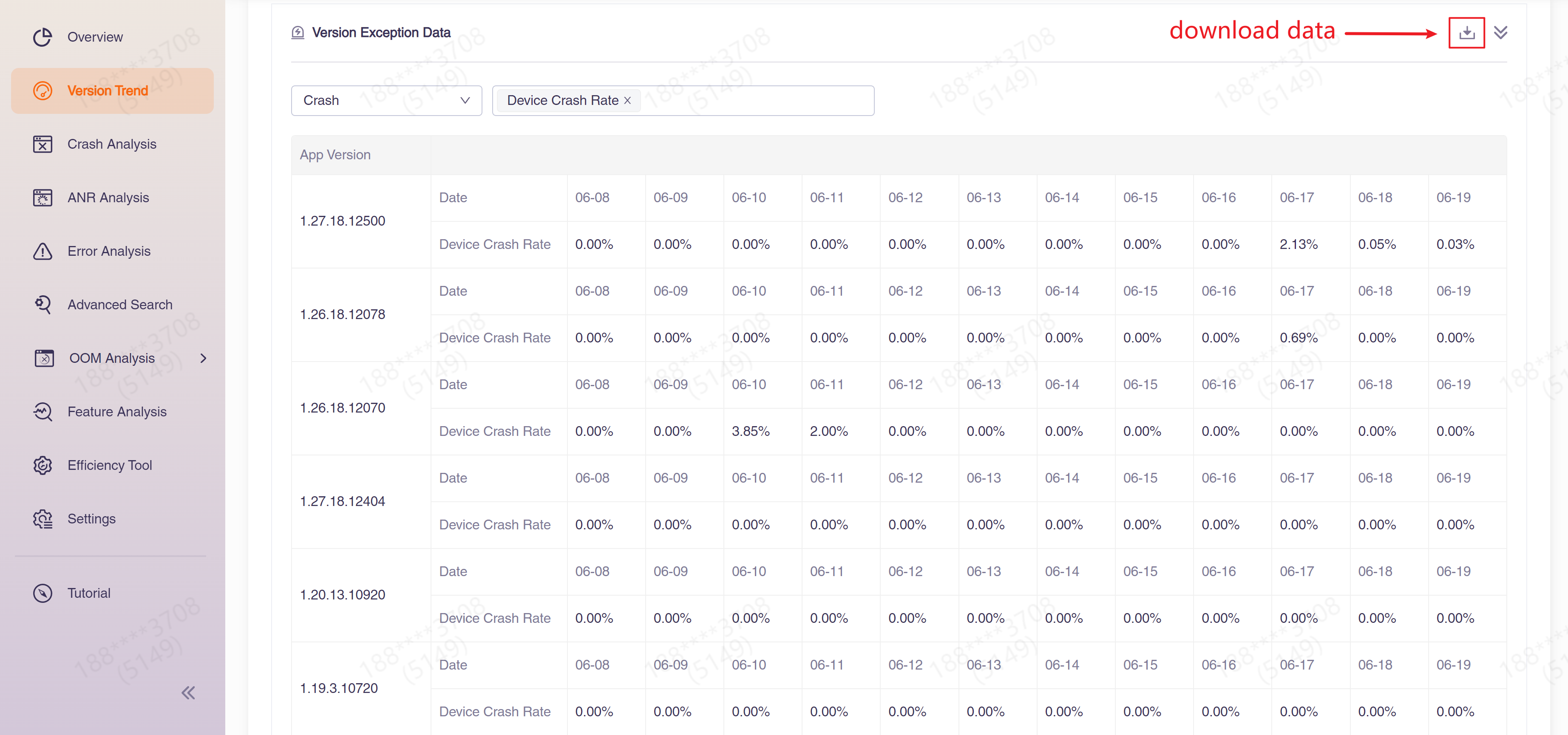Click the Crash Analysis sidebar icon
The image size is (1568, 735).
tap(43, 144)
